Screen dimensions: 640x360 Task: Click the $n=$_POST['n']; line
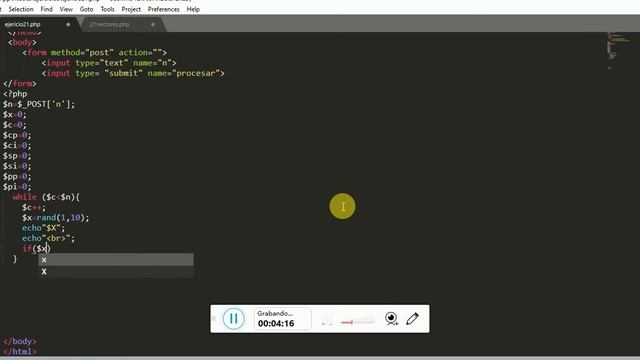pos(39,104)
